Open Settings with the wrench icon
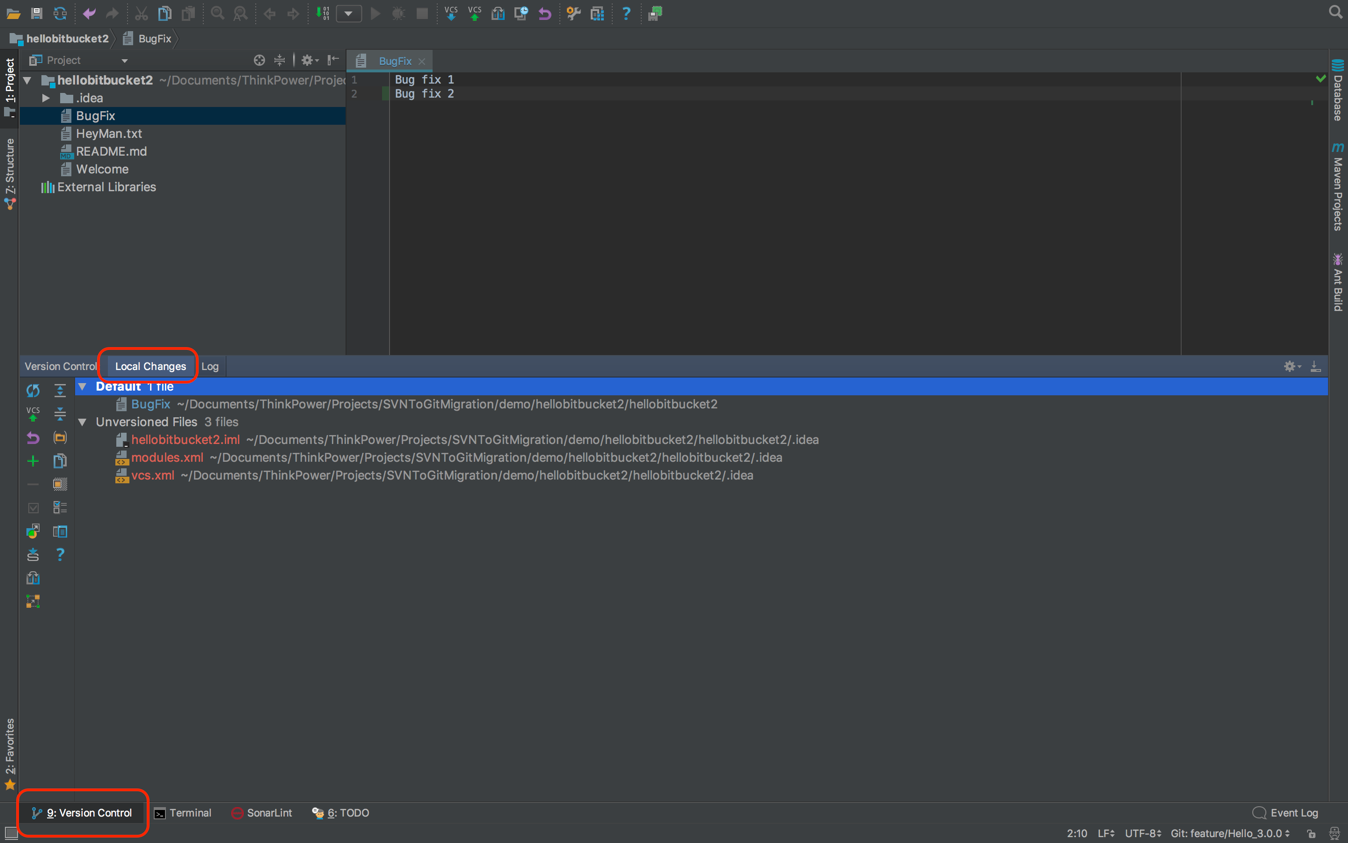This screenshot has height=843, width=1348. click(573, 14)
